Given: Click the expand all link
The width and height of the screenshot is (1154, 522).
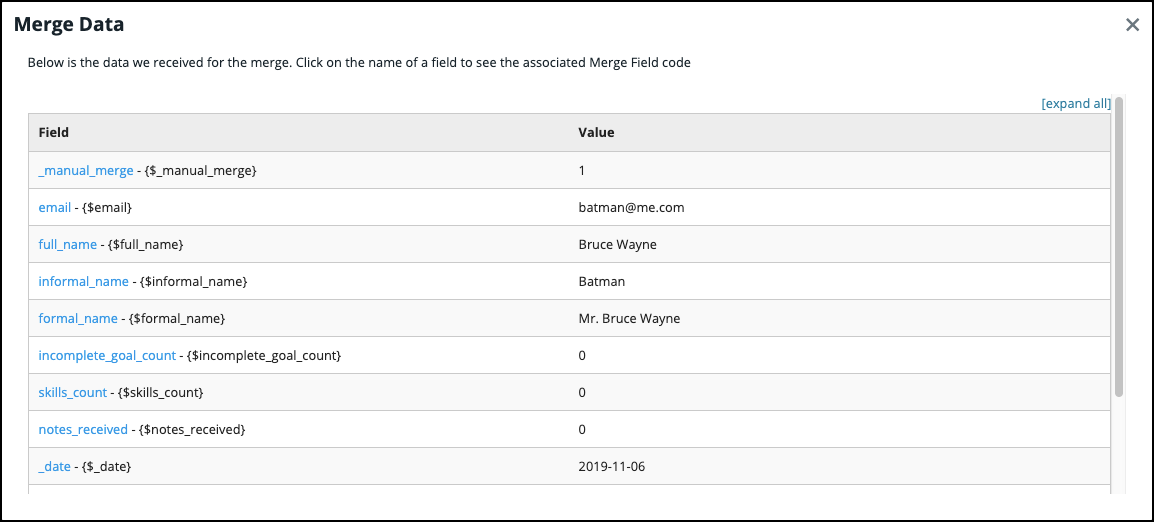Looking at the screenshot, I should pyautogui.click(x=1076, y=103).
